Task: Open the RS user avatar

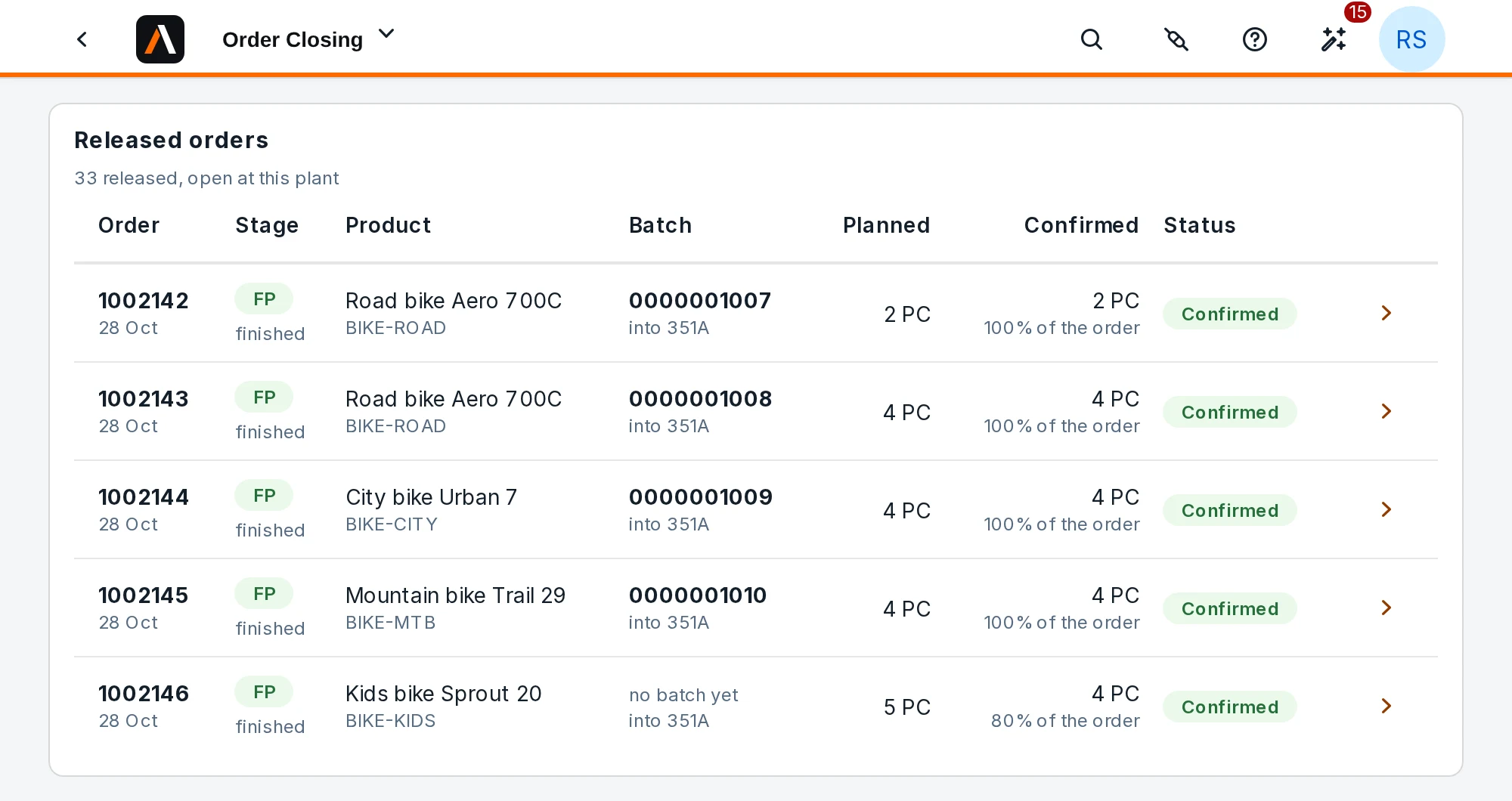Action: pyautogui.click(x=1411, y=39)
